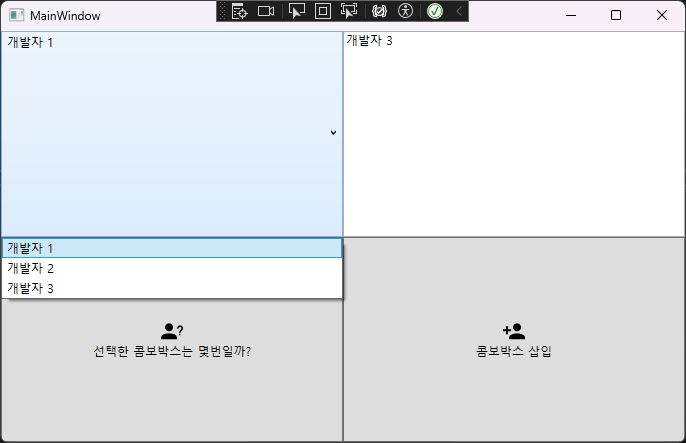Toggle Track Focused Element icon

tap(349, 11)
